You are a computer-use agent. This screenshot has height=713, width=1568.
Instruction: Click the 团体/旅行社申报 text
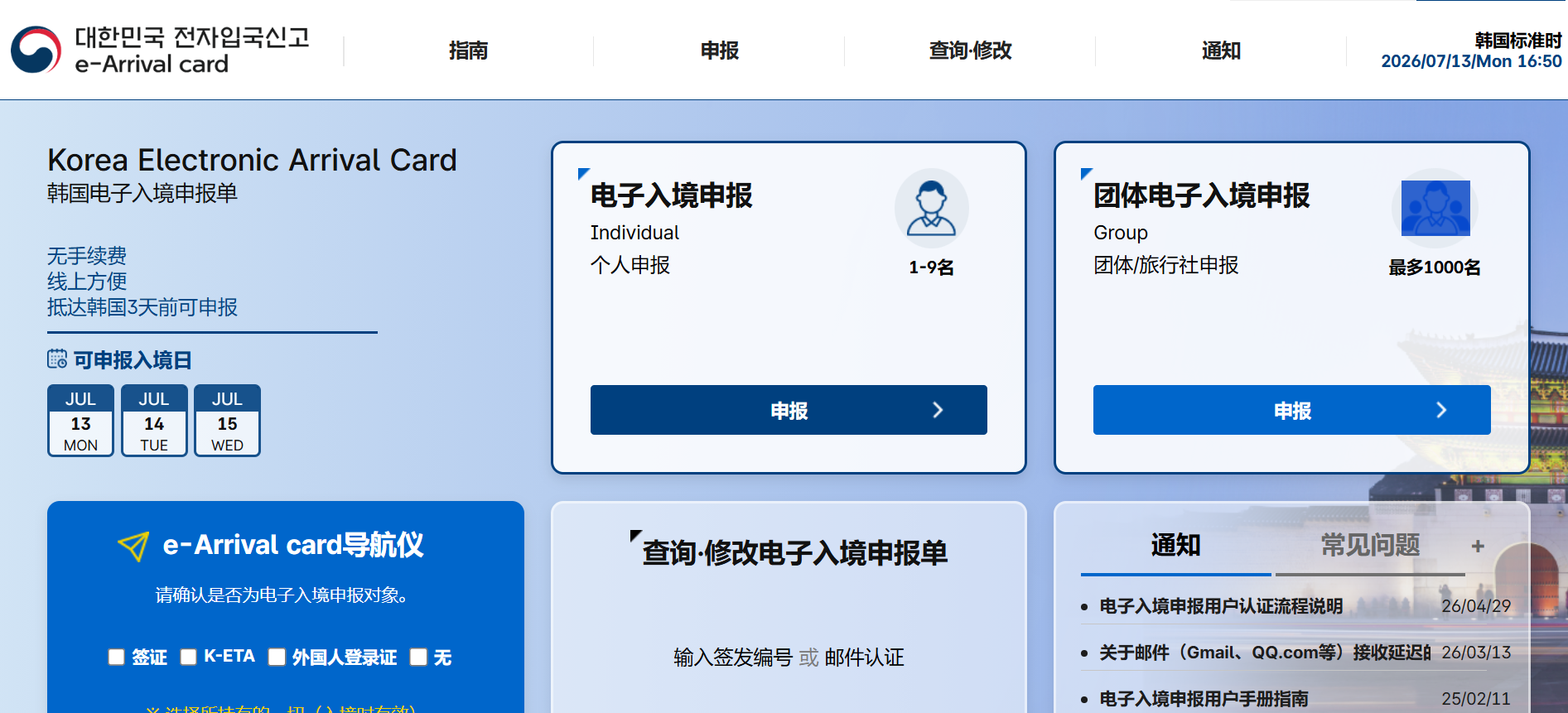click(1166, 265)
